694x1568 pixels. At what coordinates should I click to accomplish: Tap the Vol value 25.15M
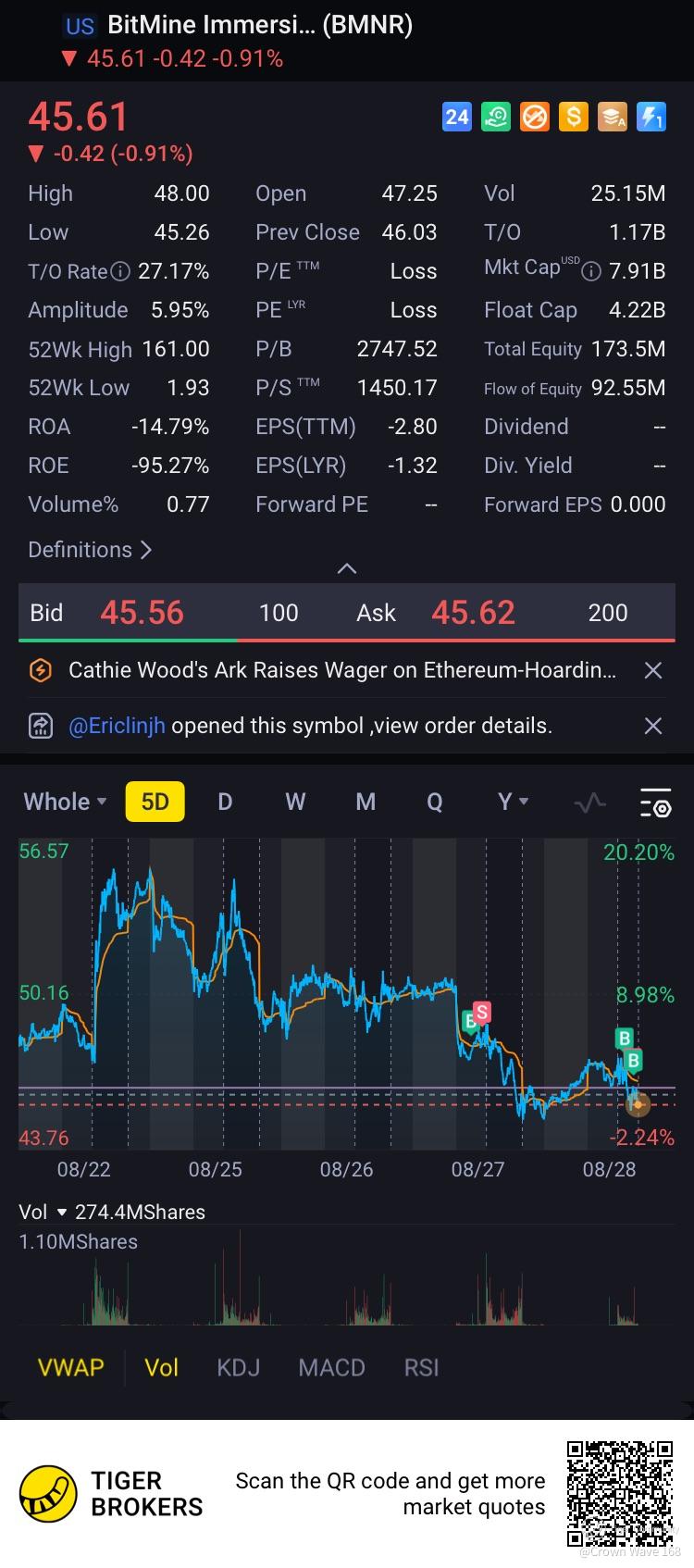628,193
